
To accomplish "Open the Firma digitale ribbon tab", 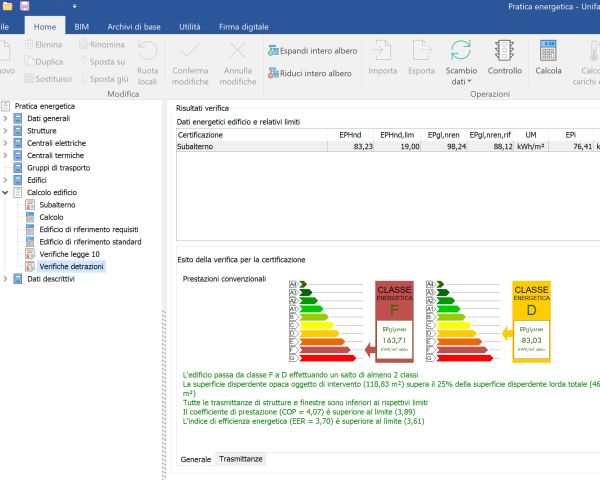I will (x=245, y=26).
